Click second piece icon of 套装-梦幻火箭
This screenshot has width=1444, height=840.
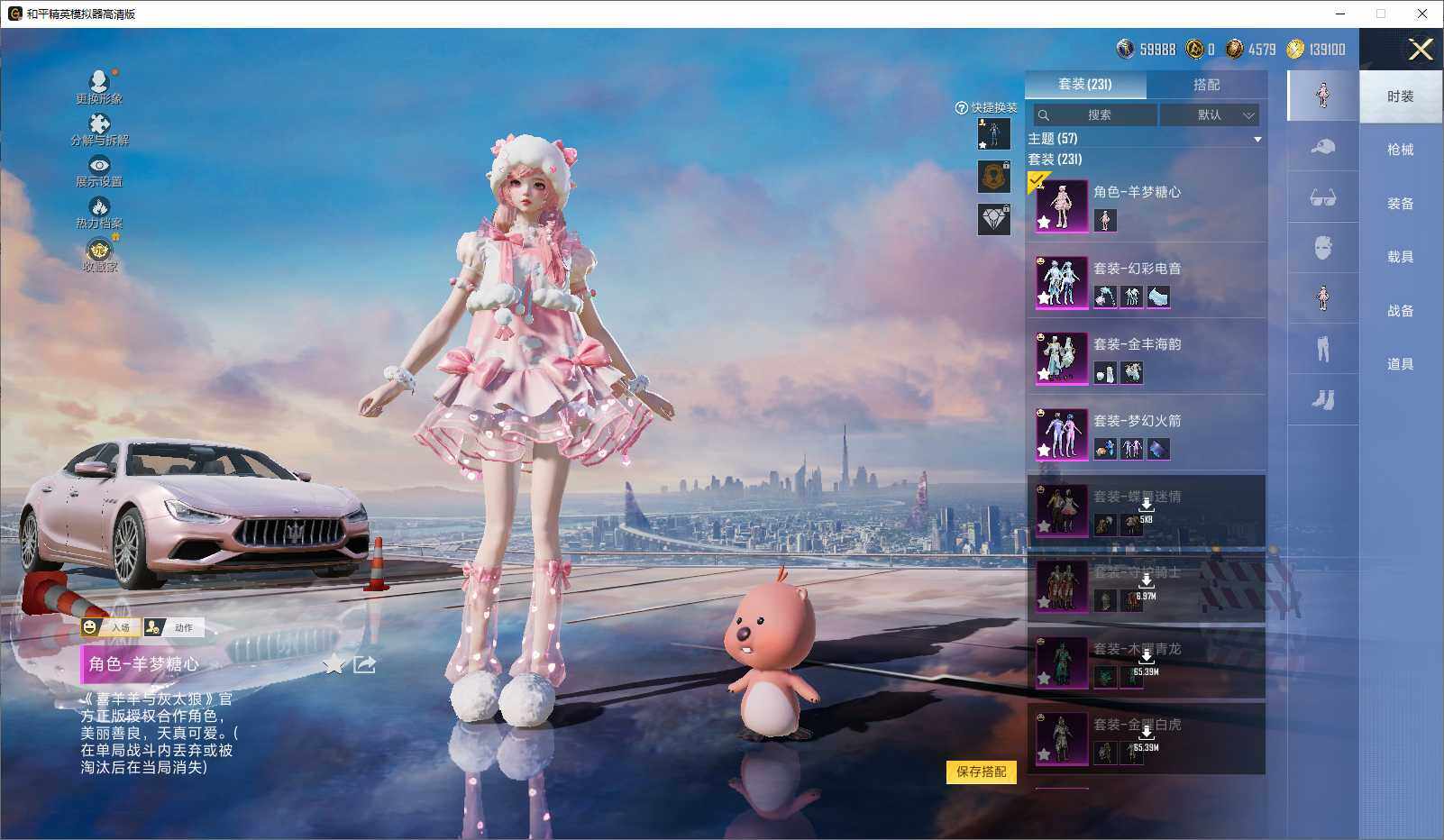click(1131, 448)
